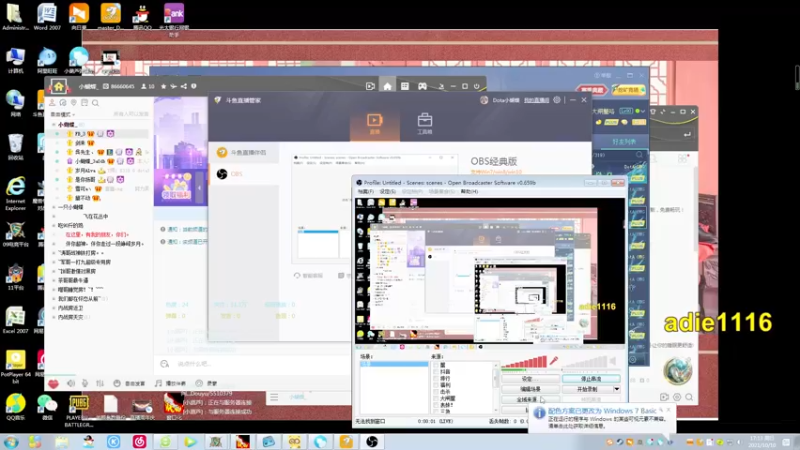Image resolution: width=800 pixels, height=450 pixels.
Task: Open the PUBG desktop shortcut
Action: [79, 411]
